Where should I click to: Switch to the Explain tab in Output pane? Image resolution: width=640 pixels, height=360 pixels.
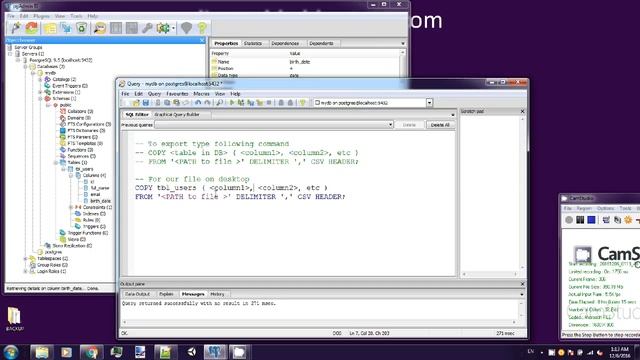166,294
